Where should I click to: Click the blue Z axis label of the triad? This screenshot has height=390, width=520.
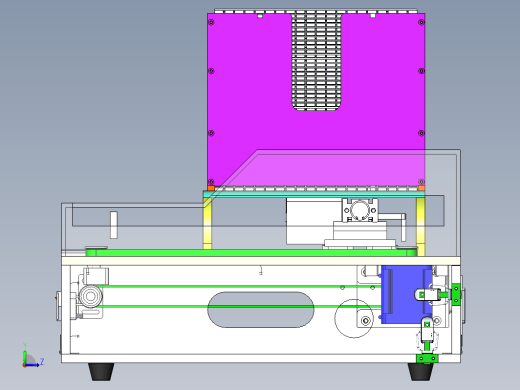click(42, 361)
